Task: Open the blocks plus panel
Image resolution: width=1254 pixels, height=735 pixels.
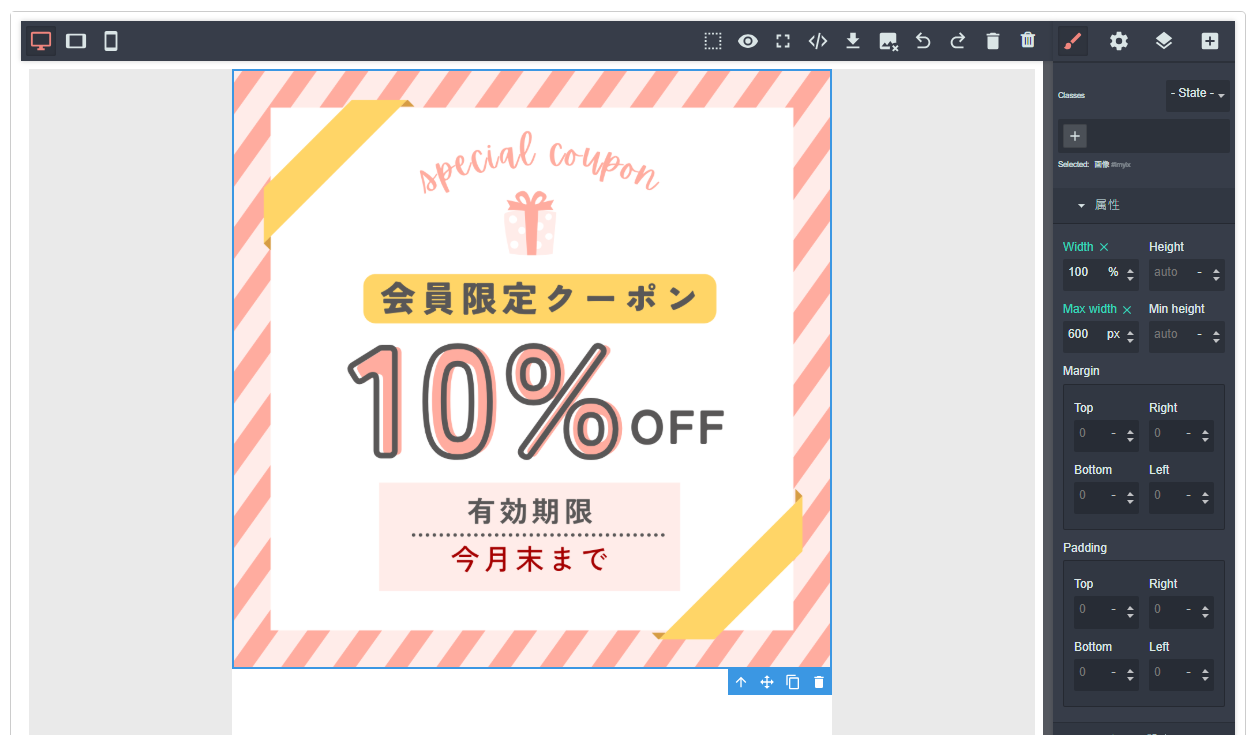Action: pyautogui.click(x=1210, y=41)
